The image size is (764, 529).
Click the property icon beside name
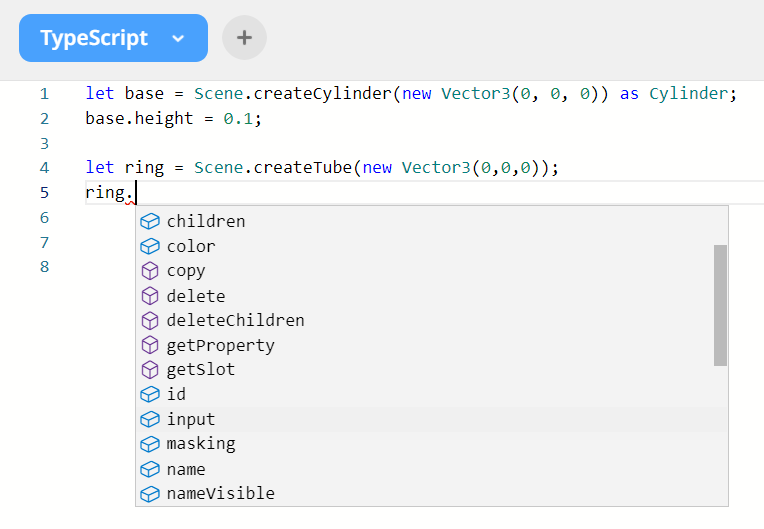[x=150, y=469]
